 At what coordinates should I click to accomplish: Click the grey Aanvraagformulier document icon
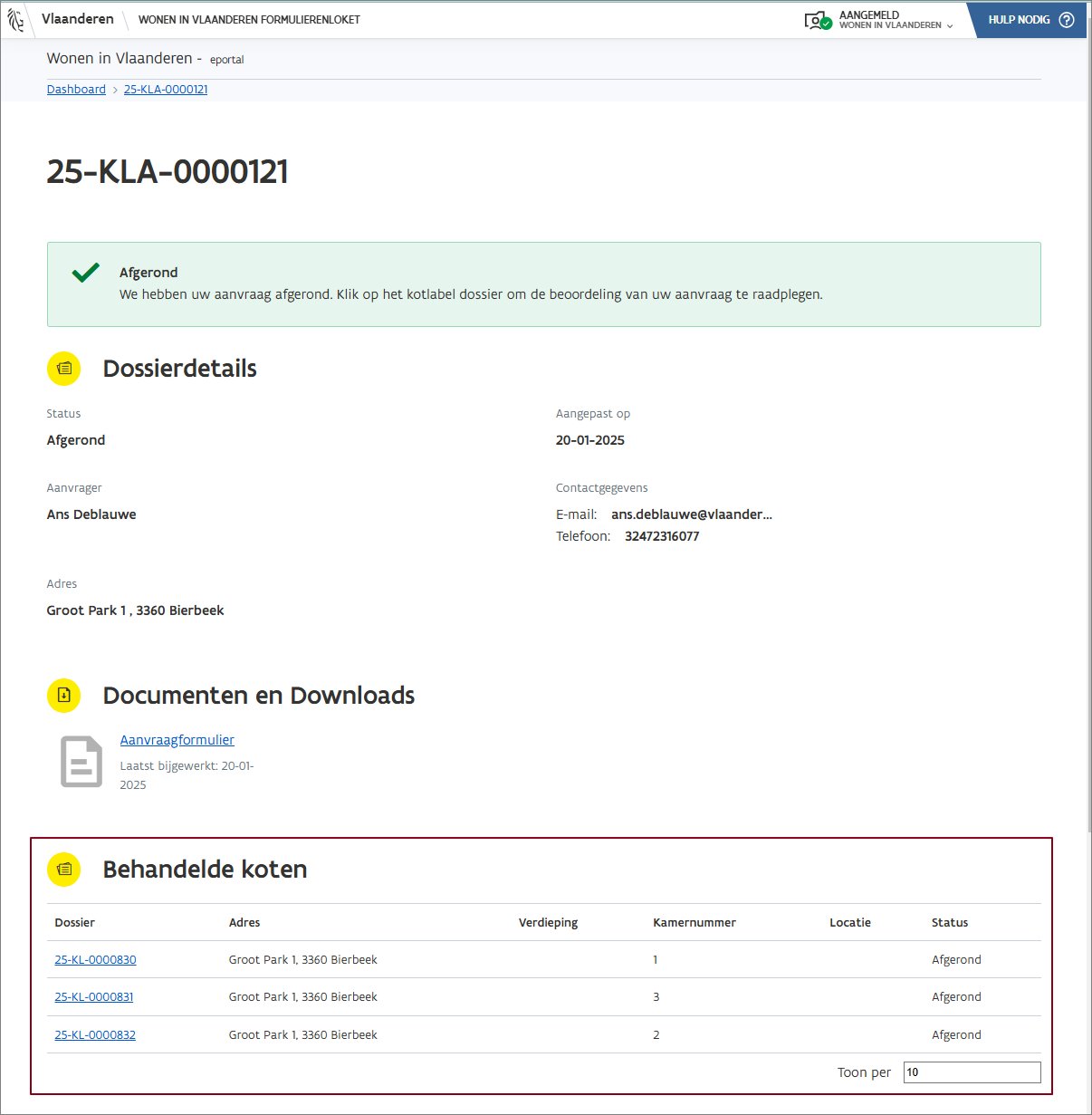[81, 762]
